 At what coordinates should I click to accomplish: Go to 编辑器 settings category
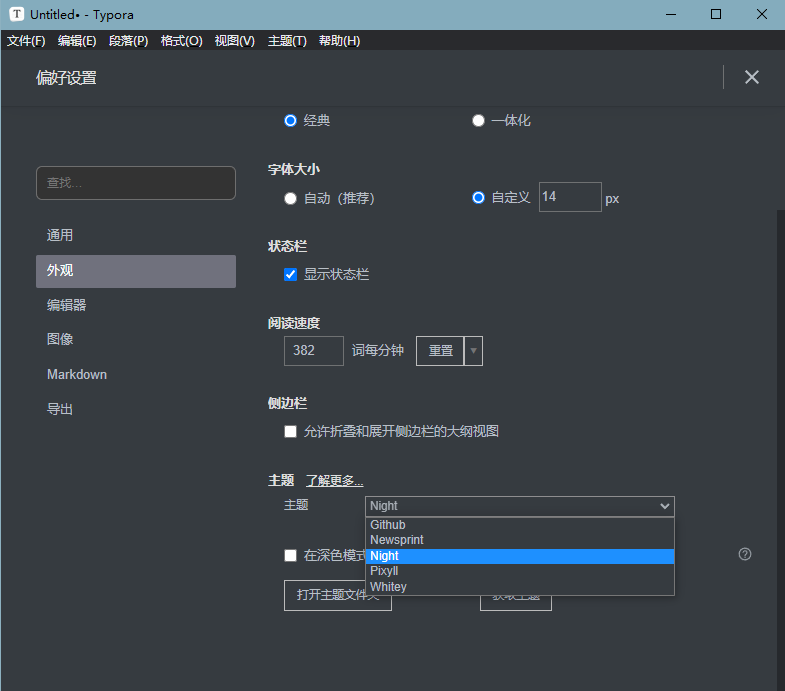[136, 305]
